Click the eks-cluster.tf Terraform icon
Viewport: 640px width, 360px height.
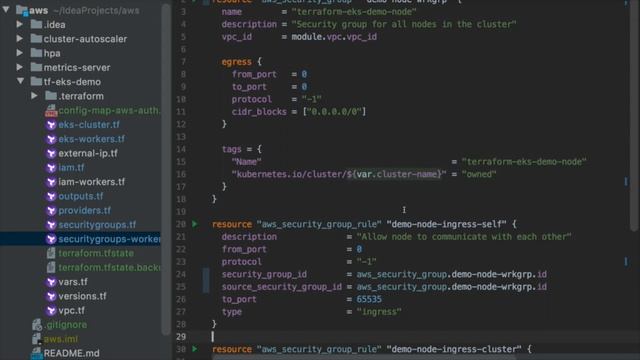coord(51,125)
